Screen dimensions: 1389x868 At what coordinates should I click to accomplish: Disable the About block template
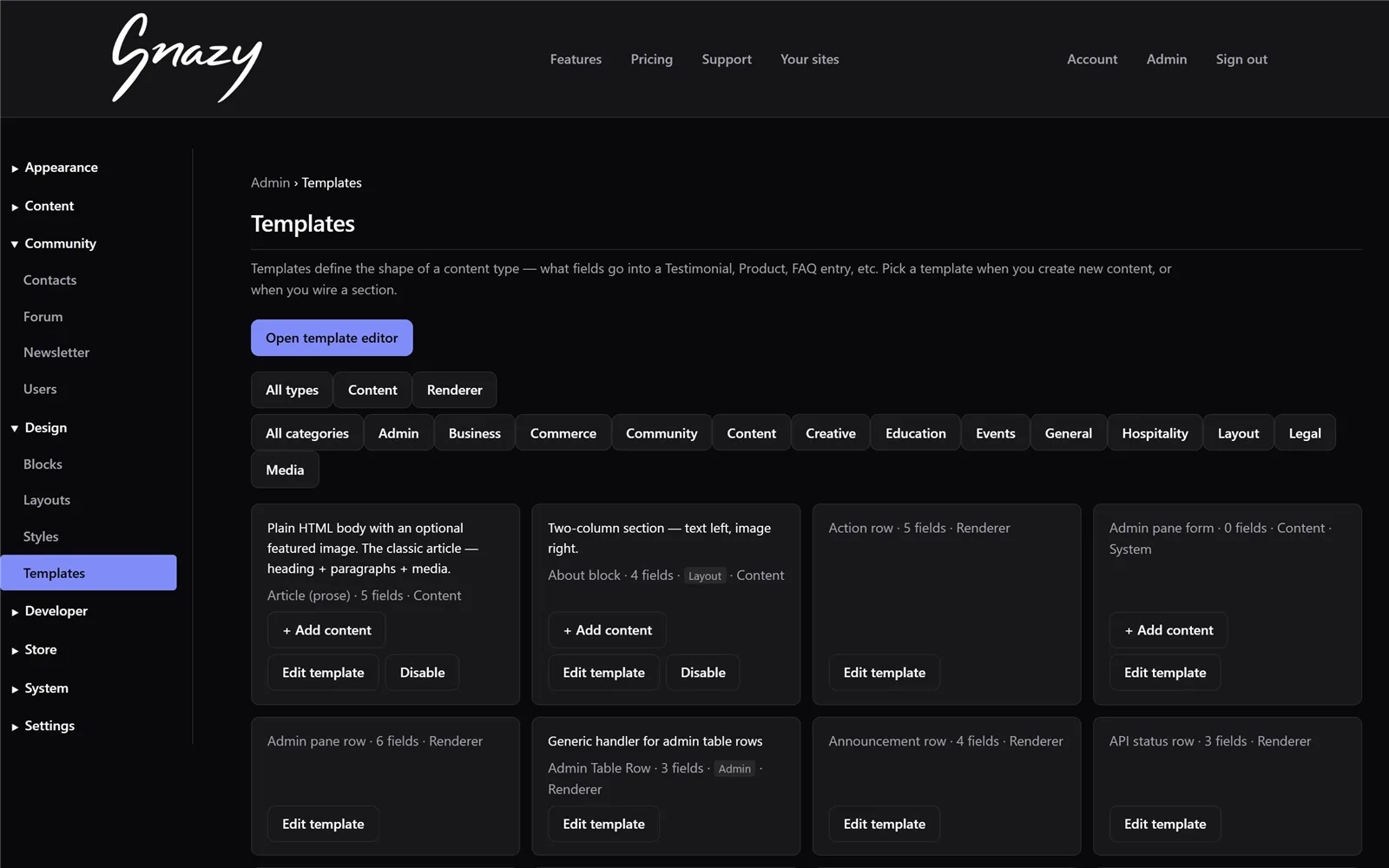pos(702,673)
